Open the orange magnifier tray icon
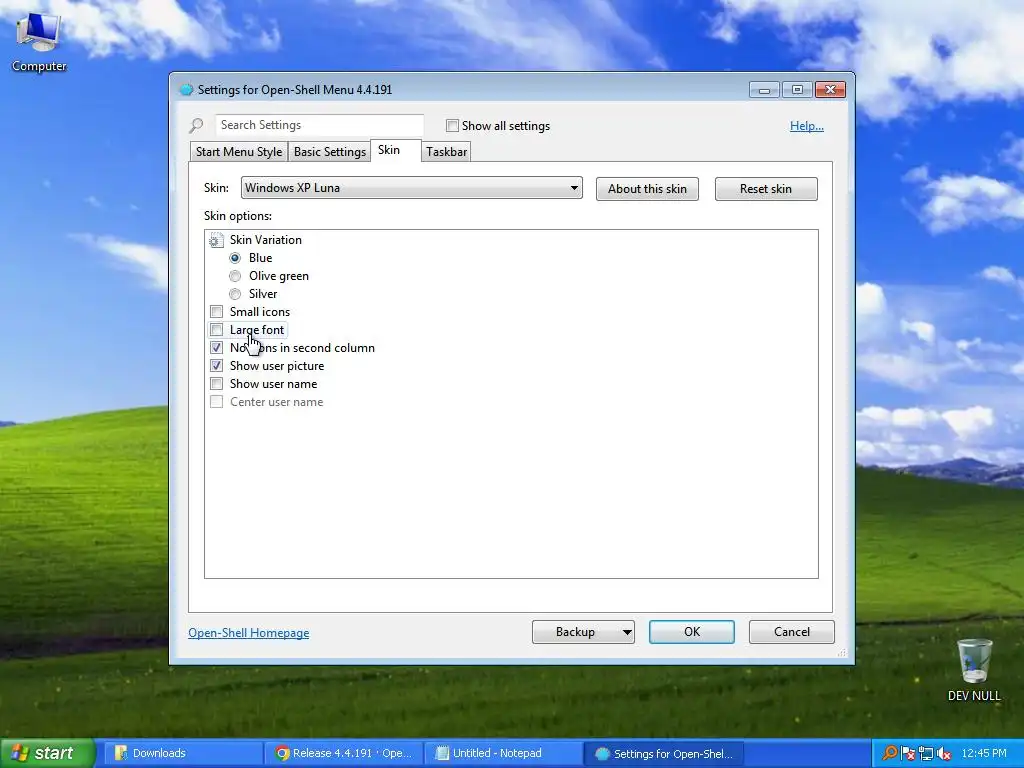This screenshot has width=1024, height=768. pyautogui.click(x=889, y=753)
